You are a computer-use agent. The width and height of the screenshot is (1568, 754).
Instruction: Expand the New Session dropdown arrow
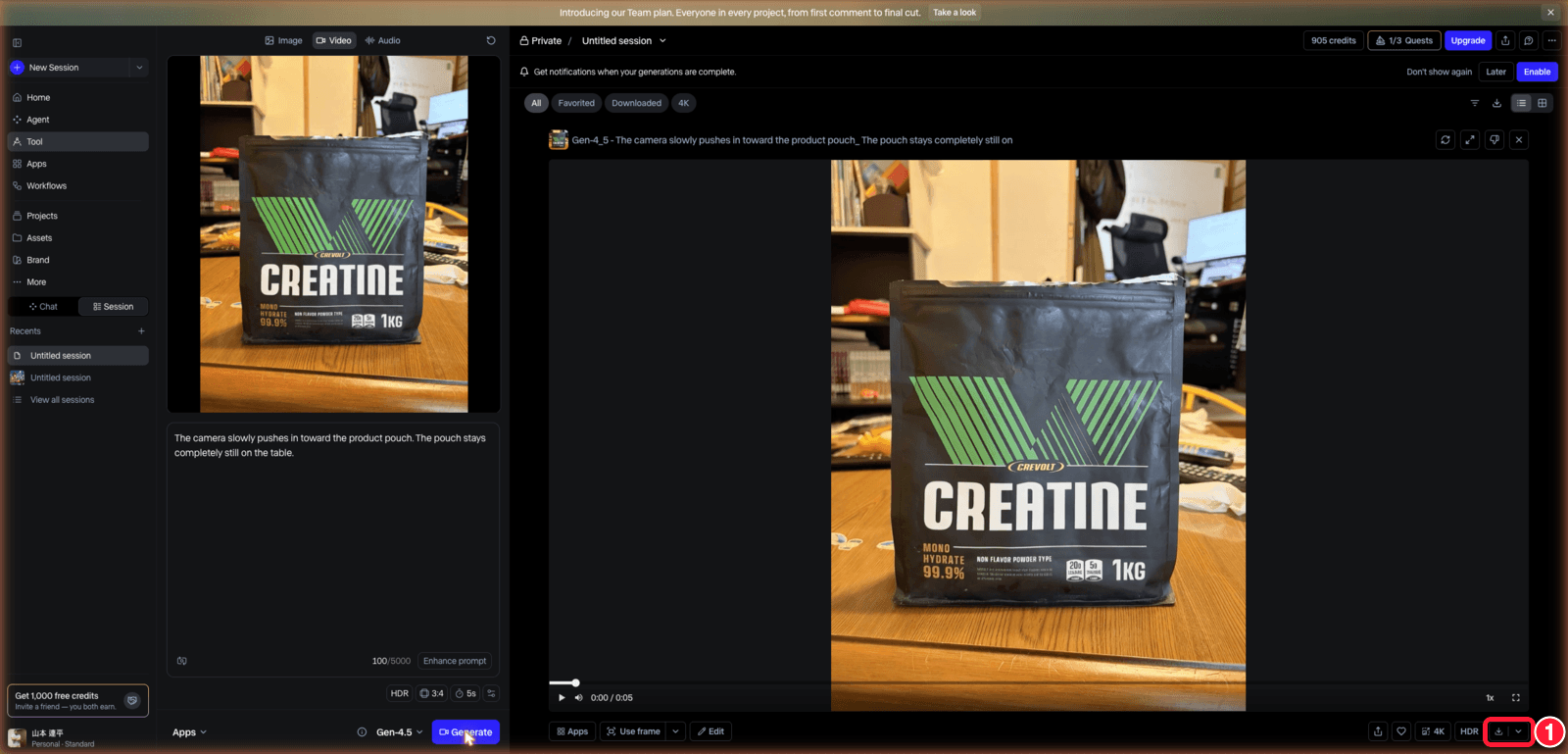(139, 68)
